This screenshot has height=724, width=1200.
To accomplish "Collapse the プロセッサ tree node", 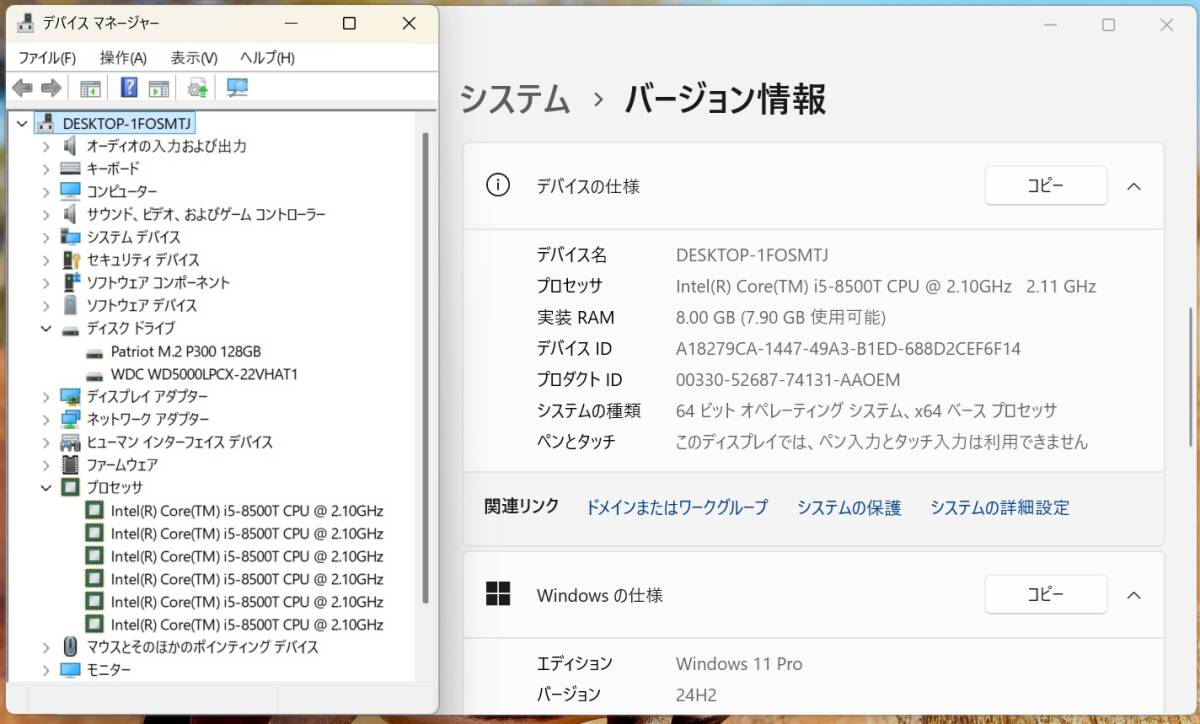I will 46,487.
